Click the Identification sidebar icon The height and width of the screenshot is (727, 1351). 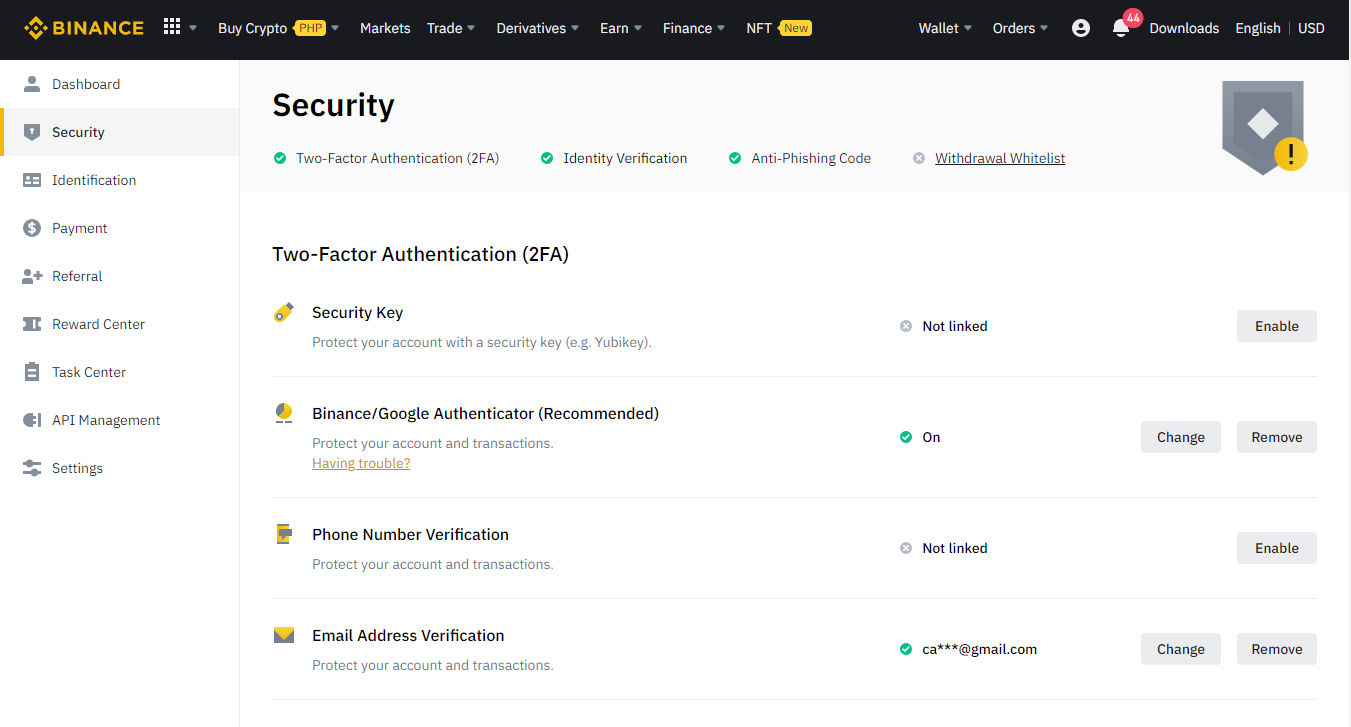pyautogui.click(x=32, y=180)
